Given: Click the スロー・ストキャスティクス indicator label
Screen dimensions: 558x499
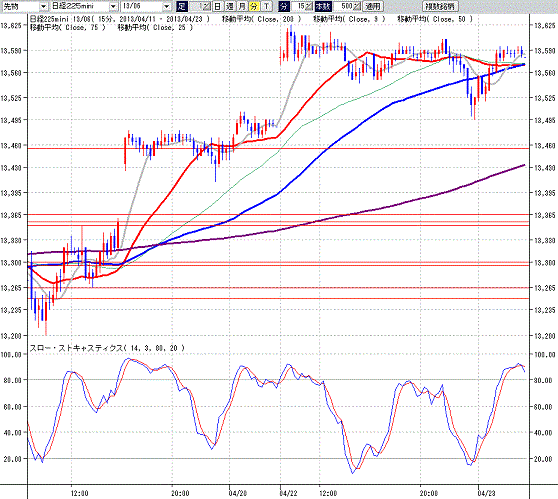Looking at the screenshot, I should (x=107, y=348).
